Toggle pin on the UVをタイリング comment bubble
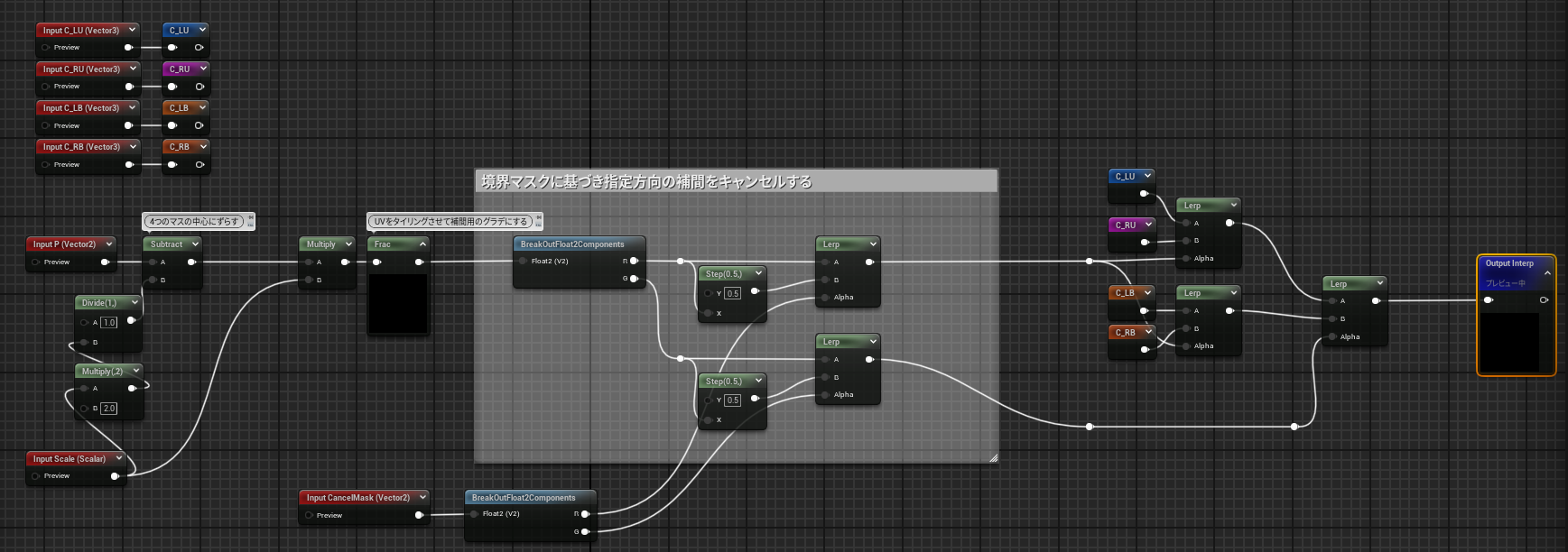 [x=538, y=217]
